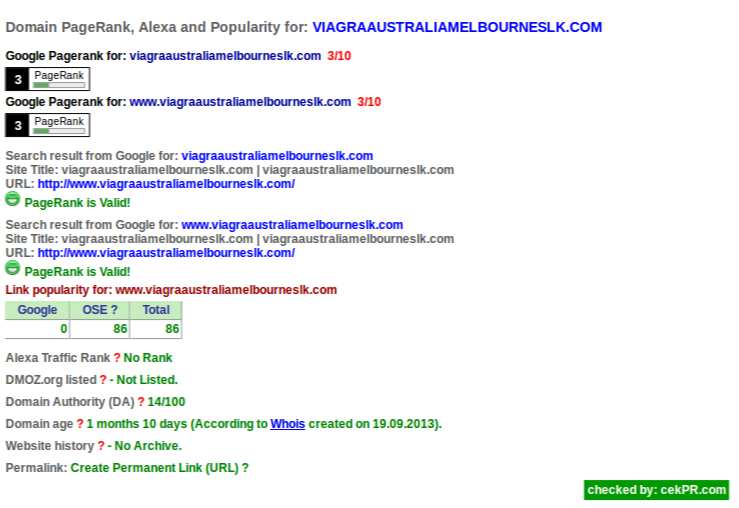Viewport: 739px width, 508px height.
Task: Select the Google column header
Action: [37, 310]
